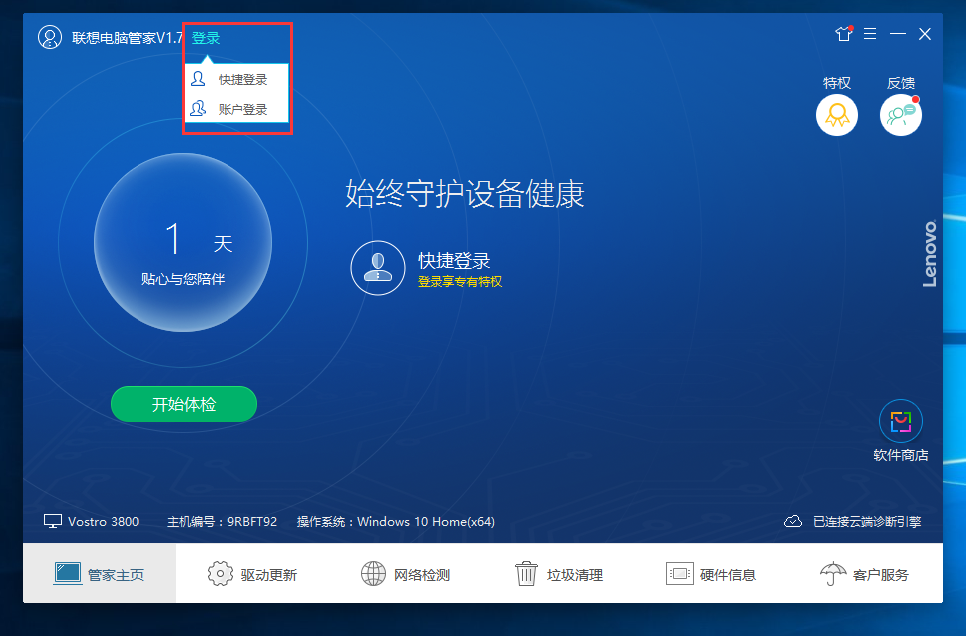
Task: Click the 客户服务 umbrella icon
Action: [x=834, y=573]
